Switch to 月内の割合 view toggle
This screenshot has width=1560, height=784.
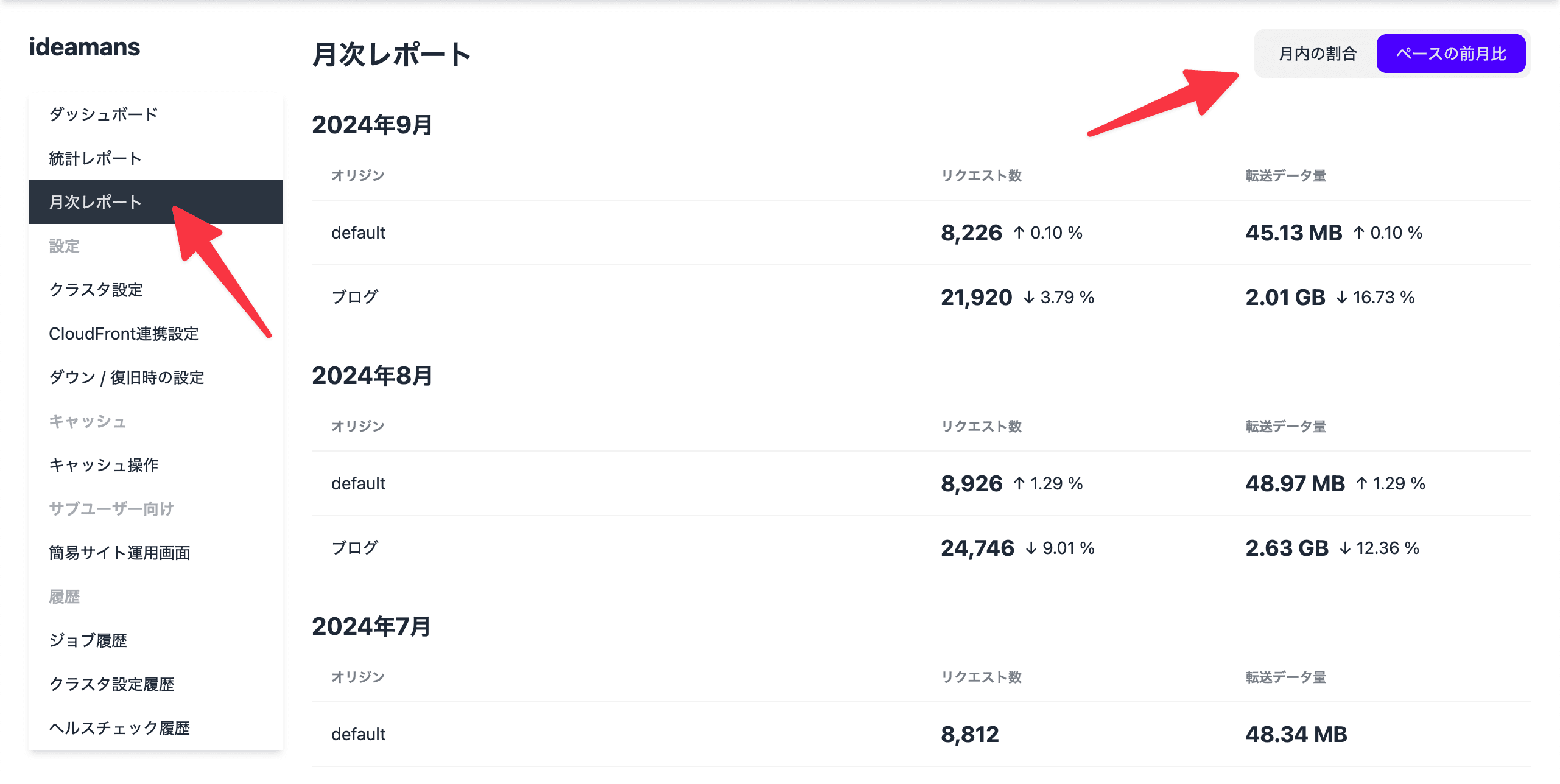(1318, 54)
